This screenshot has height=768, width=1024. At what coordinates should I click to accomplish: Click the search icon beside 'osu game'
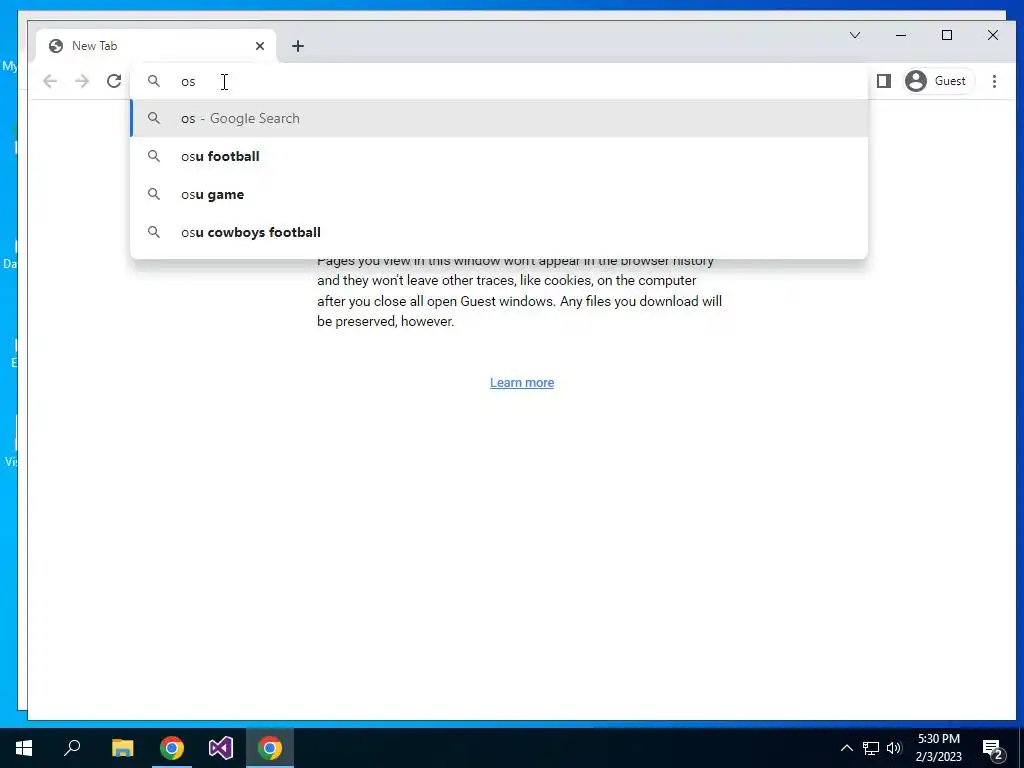153,194
